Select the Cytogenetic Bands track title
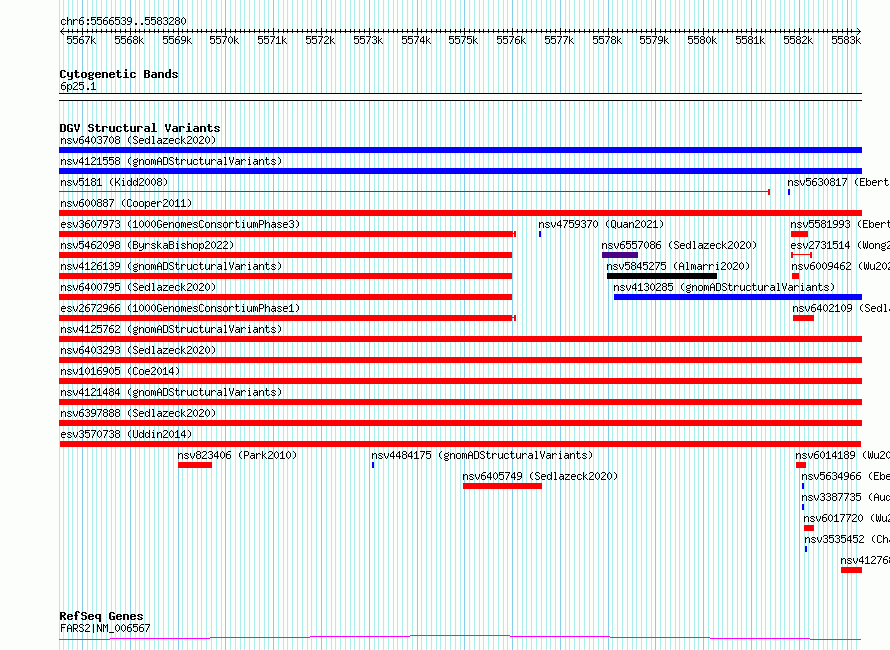This screenshot has height=650, width=890. coord(119,74)
